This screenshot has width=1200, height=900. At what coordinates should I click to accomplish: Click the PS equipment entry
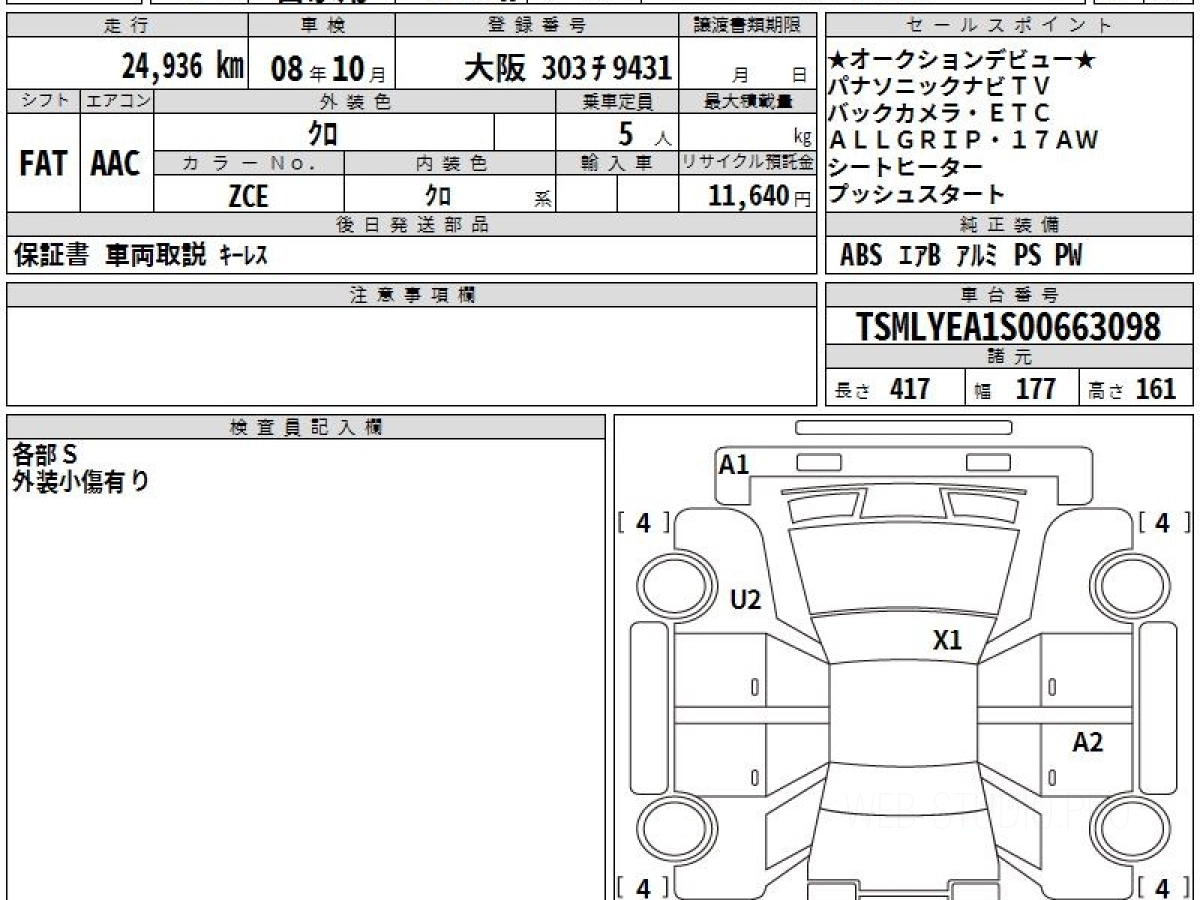coord(1028,256)
